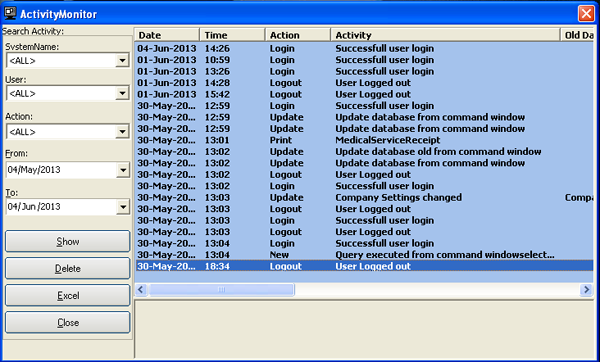Open the From date picker arrow
This screenshot has height=362, width=600.
point(123,170)
